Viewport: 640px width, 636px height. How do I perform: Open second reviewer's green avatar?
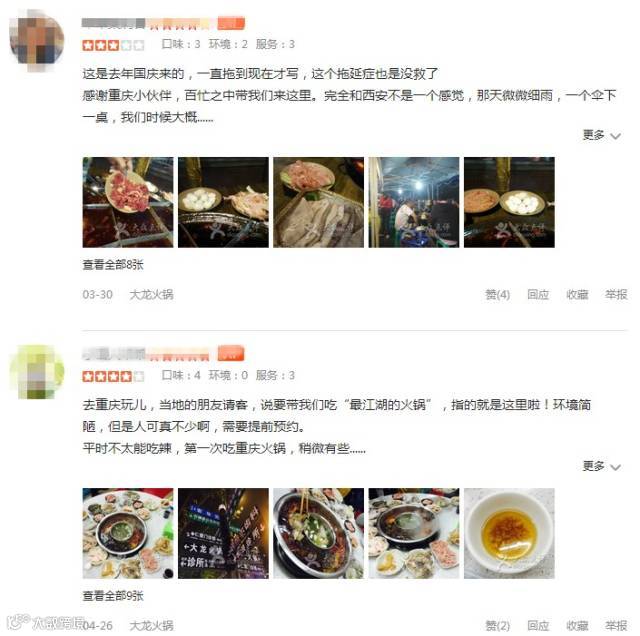[37, 371]
